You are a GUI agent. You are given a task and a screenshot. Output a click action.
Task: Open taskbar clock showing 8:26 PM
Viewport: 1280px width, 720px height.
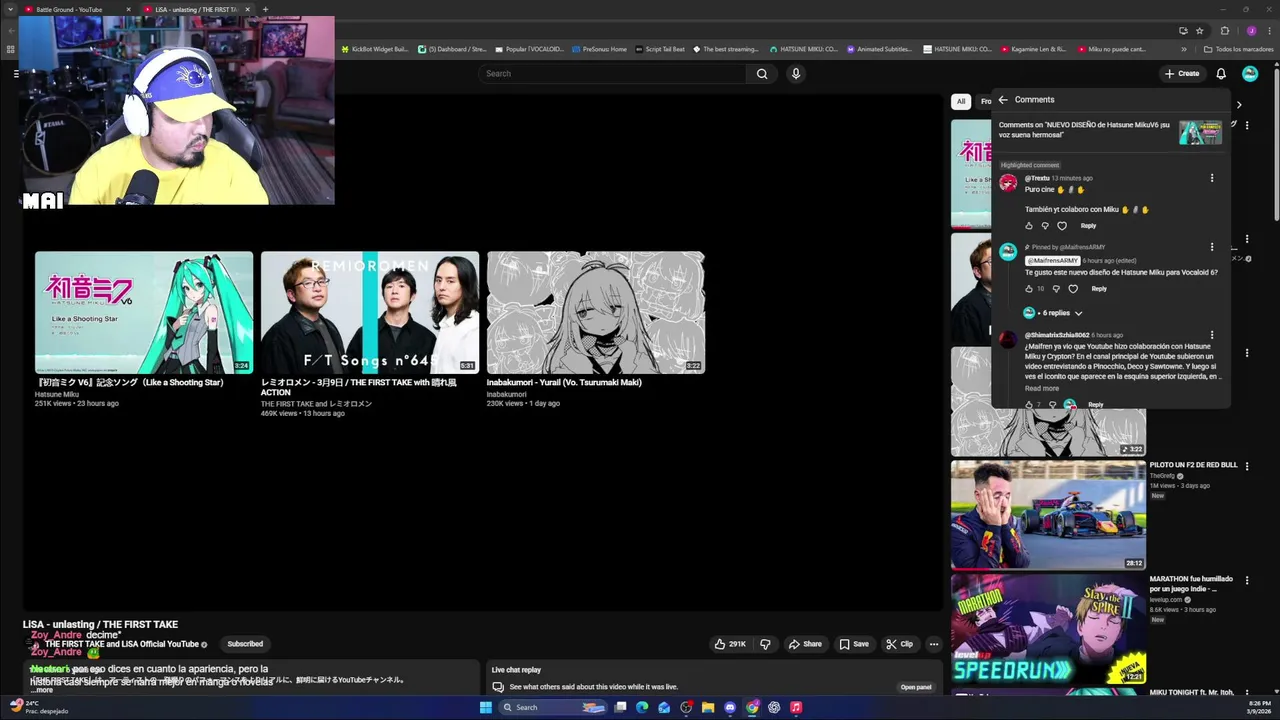(x=1259, y=707)
